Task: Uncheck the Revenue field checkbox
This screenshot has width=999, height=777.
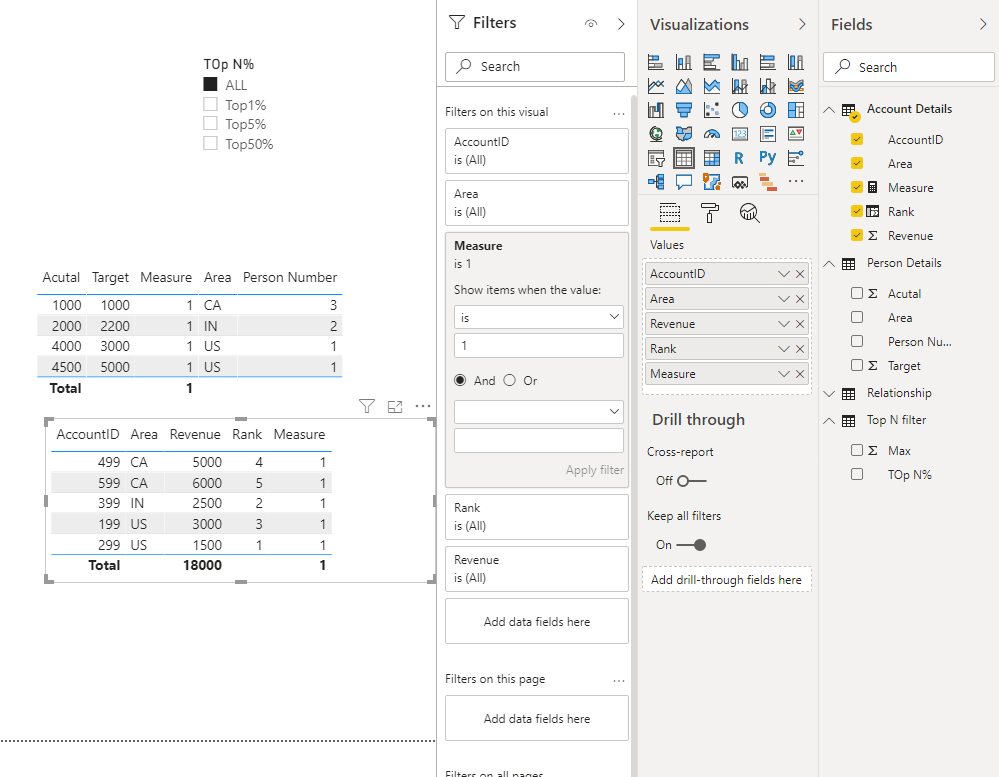Action: [x=857, y=235]
